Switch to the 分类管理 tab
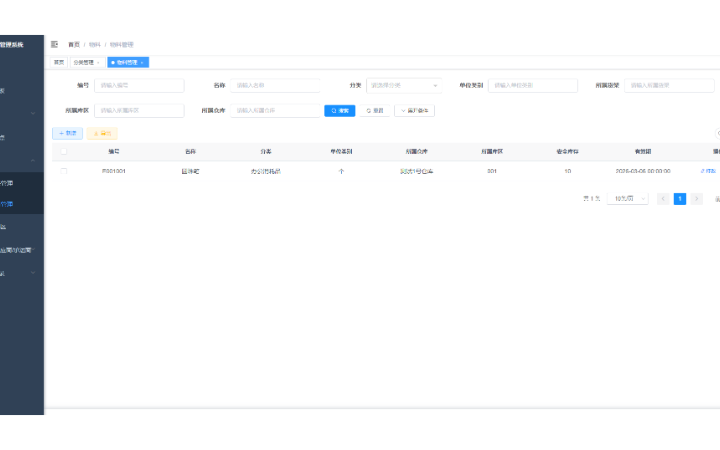The height and width of the screenshot is (450, 720). (x=84, y=62)
